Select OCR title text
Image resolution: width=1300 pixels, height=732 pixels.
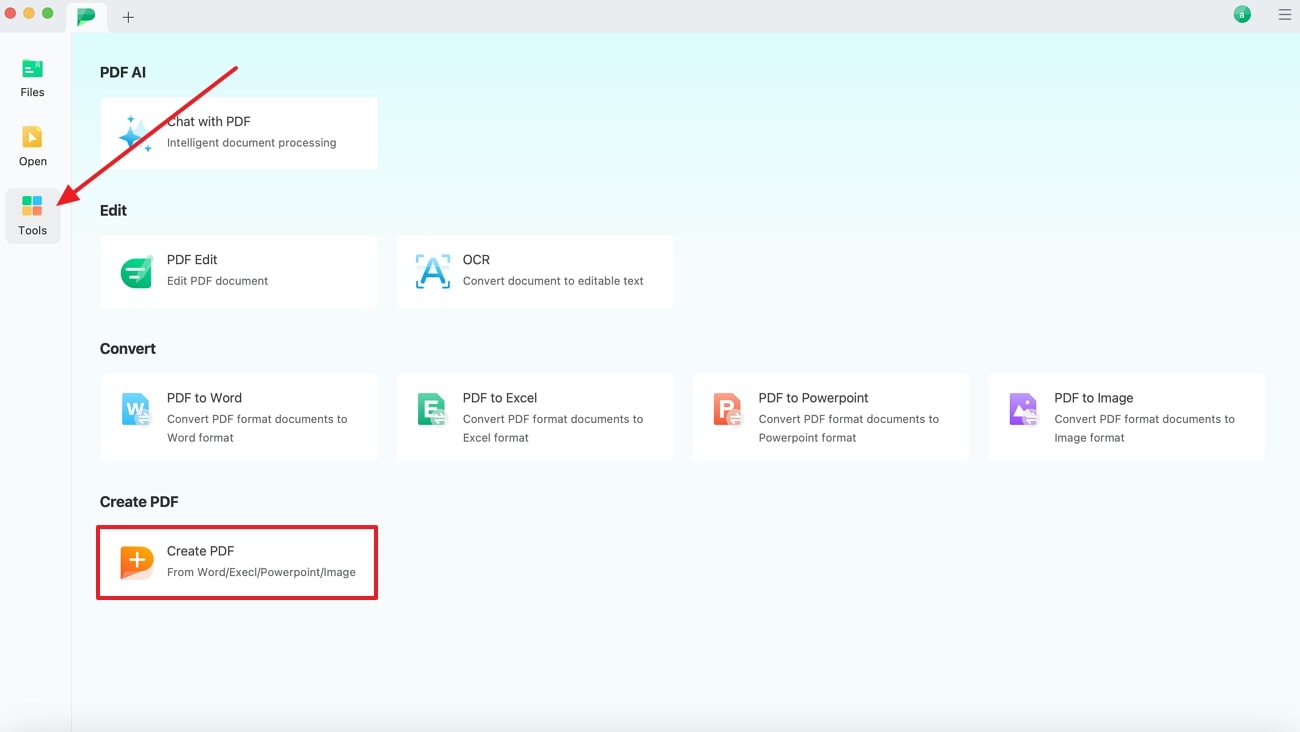click(x=476, y=259)
